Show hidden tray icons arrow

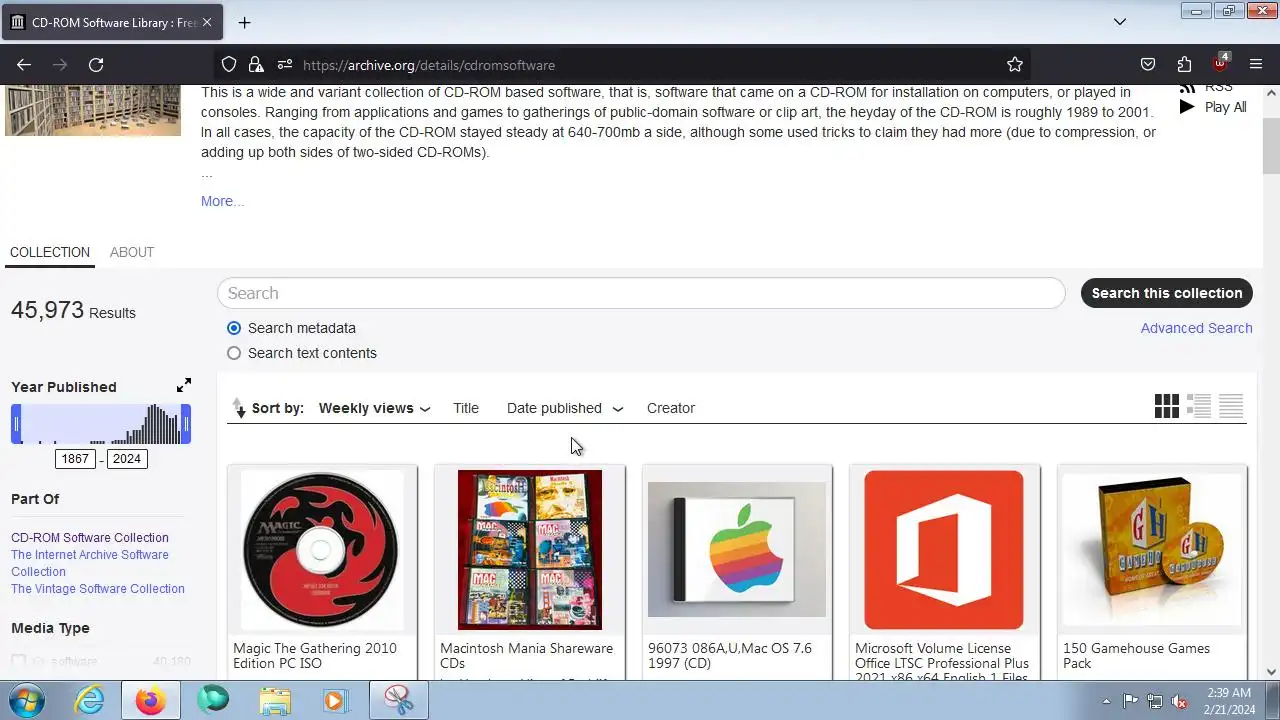[x=1106, y=701]
